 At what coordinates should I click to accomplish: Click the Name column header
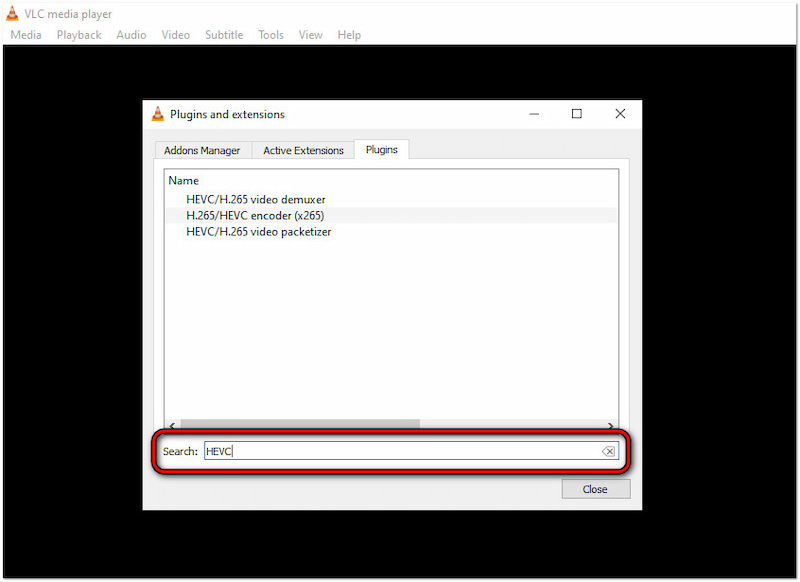tap(184, 181)
